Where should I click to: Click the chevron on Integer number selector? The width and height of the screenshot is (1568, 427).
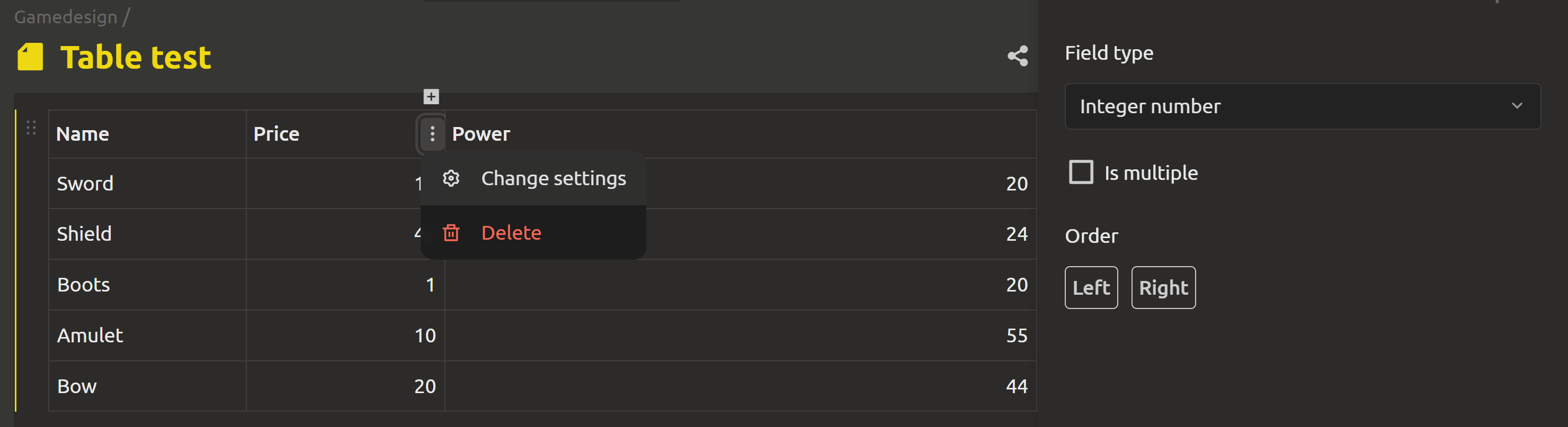1516,106
